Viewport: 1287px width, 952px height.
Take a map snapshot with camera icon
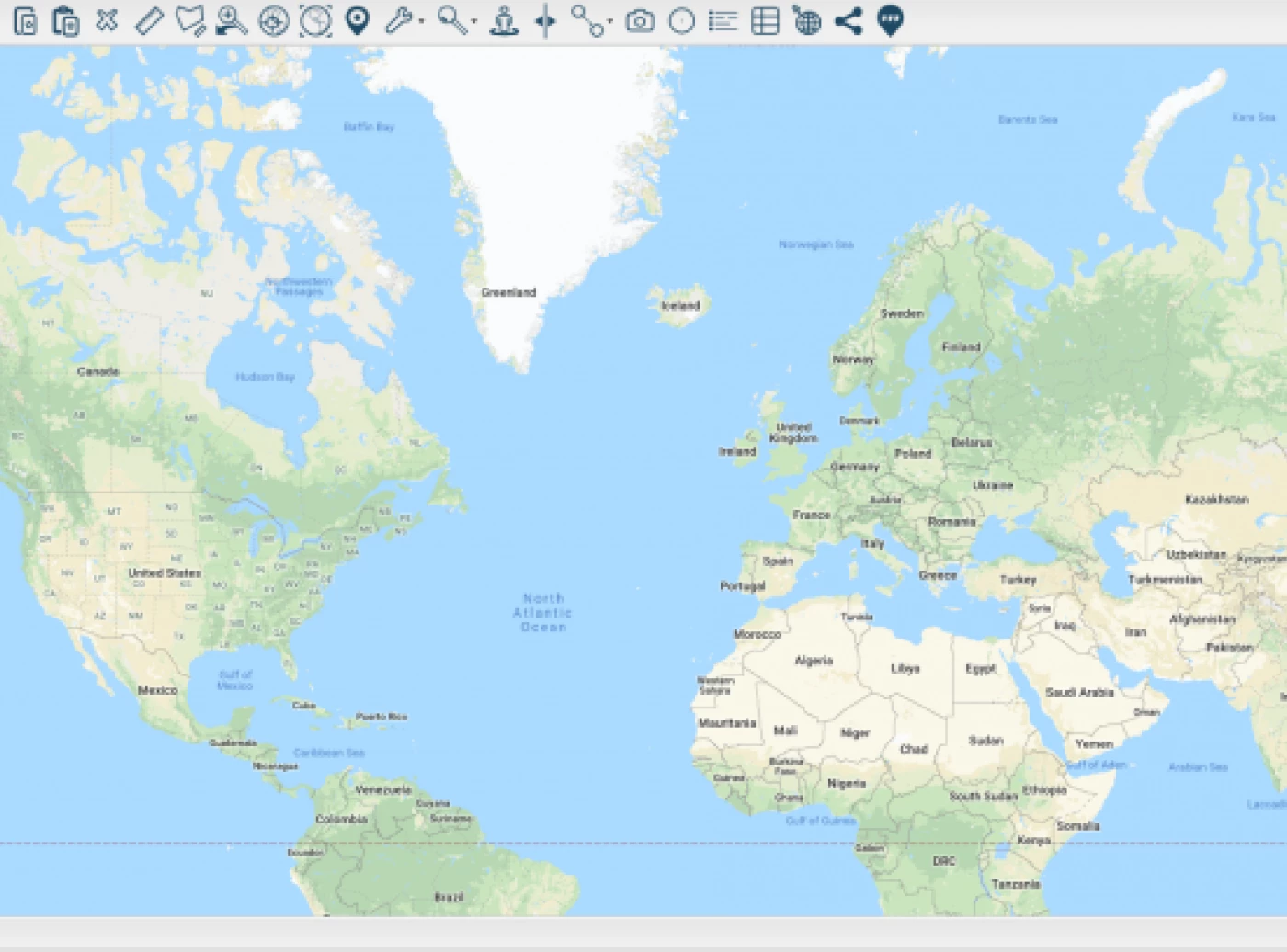tap(640, 20)
